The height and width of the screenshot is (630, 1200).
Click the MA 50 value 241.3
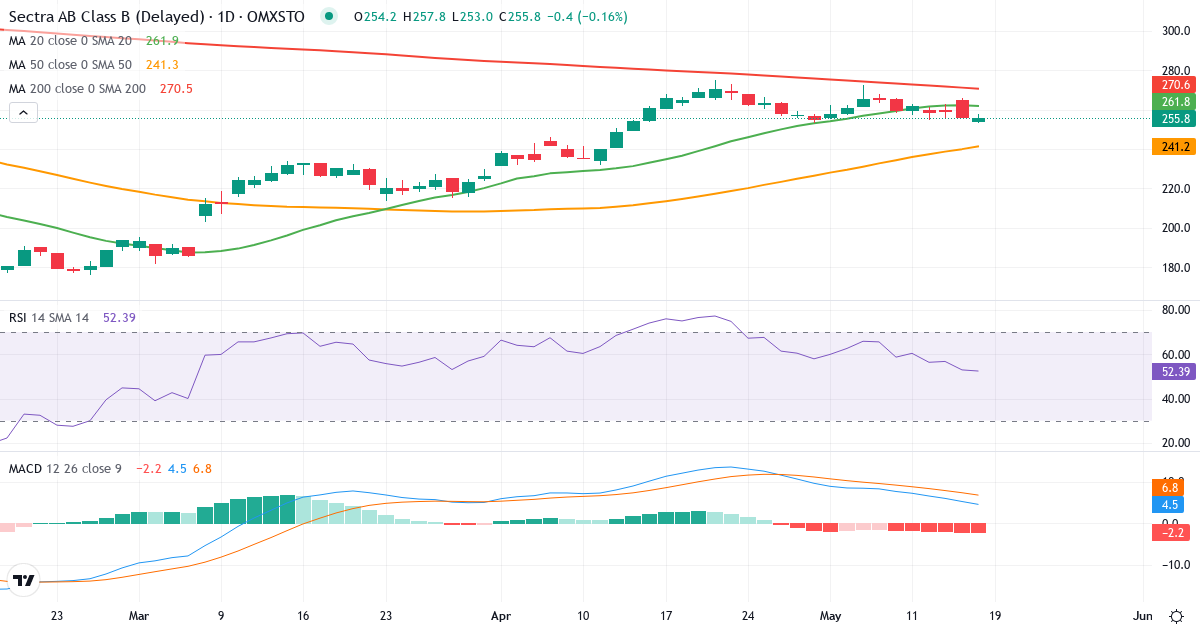(162, 65)
